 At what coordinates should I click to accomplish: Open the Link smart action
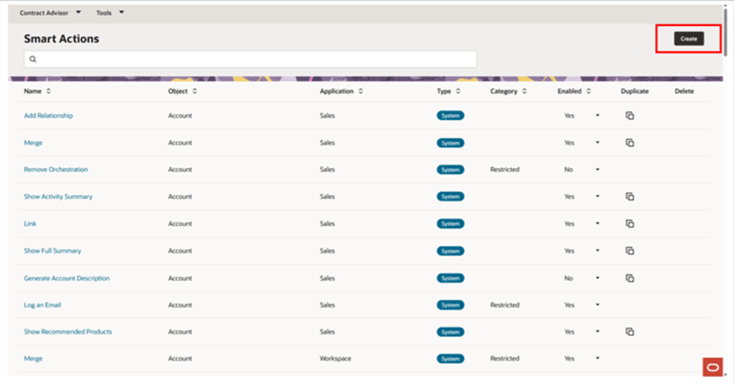(x=30, y=224)
